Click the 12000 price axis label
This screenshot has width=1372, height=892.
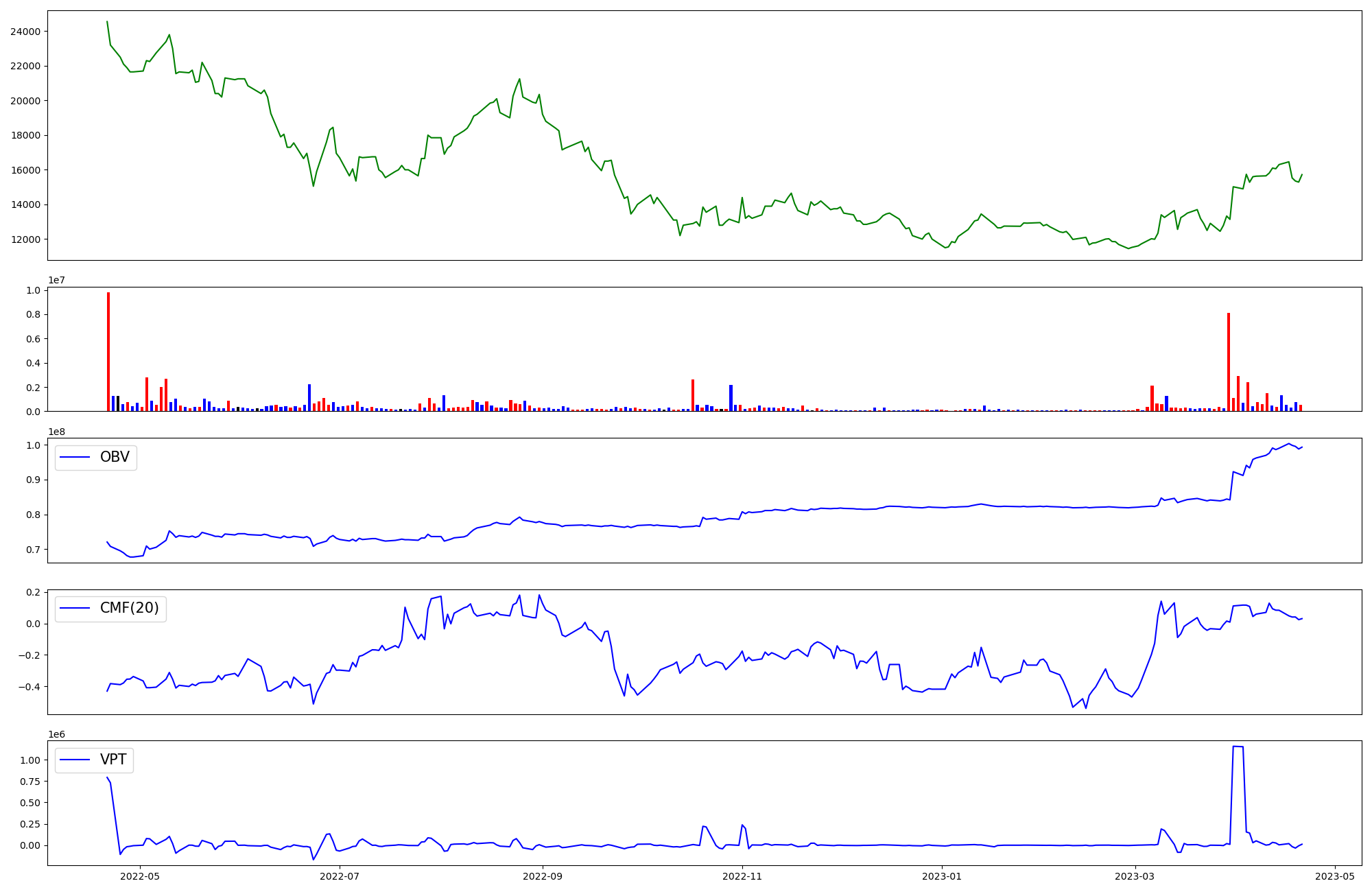click(25, 239)
